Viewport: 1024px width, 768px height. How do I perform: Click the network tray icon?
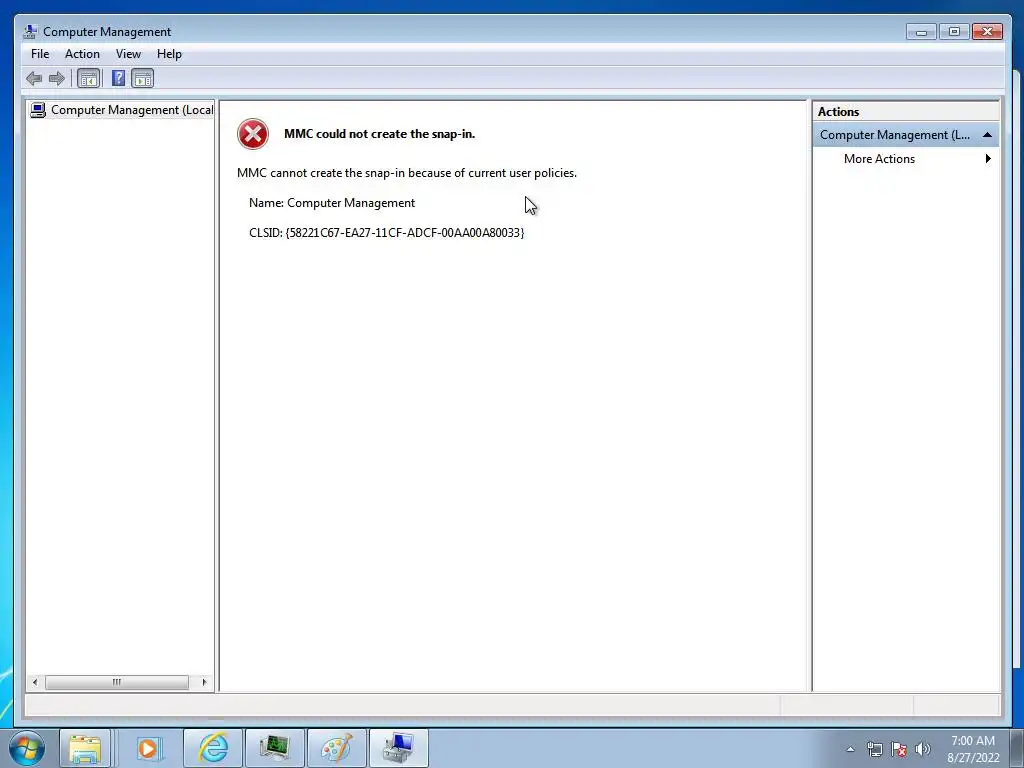coord(874,749)
